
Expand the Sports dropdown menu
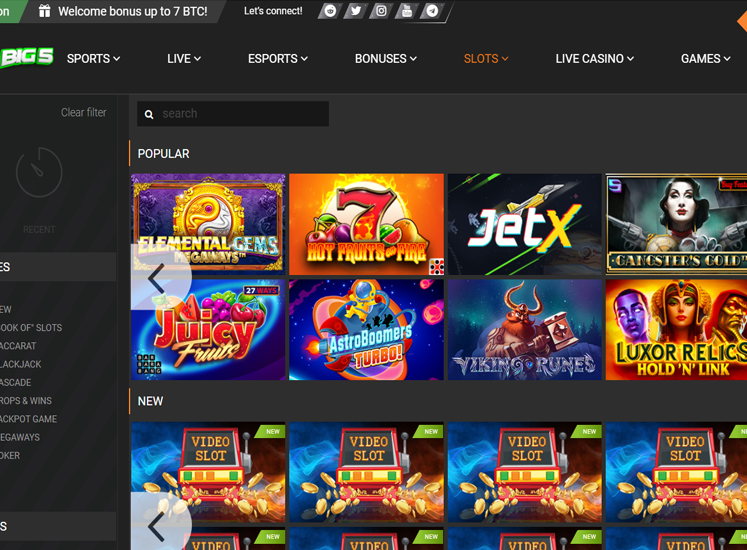[93, 59]
